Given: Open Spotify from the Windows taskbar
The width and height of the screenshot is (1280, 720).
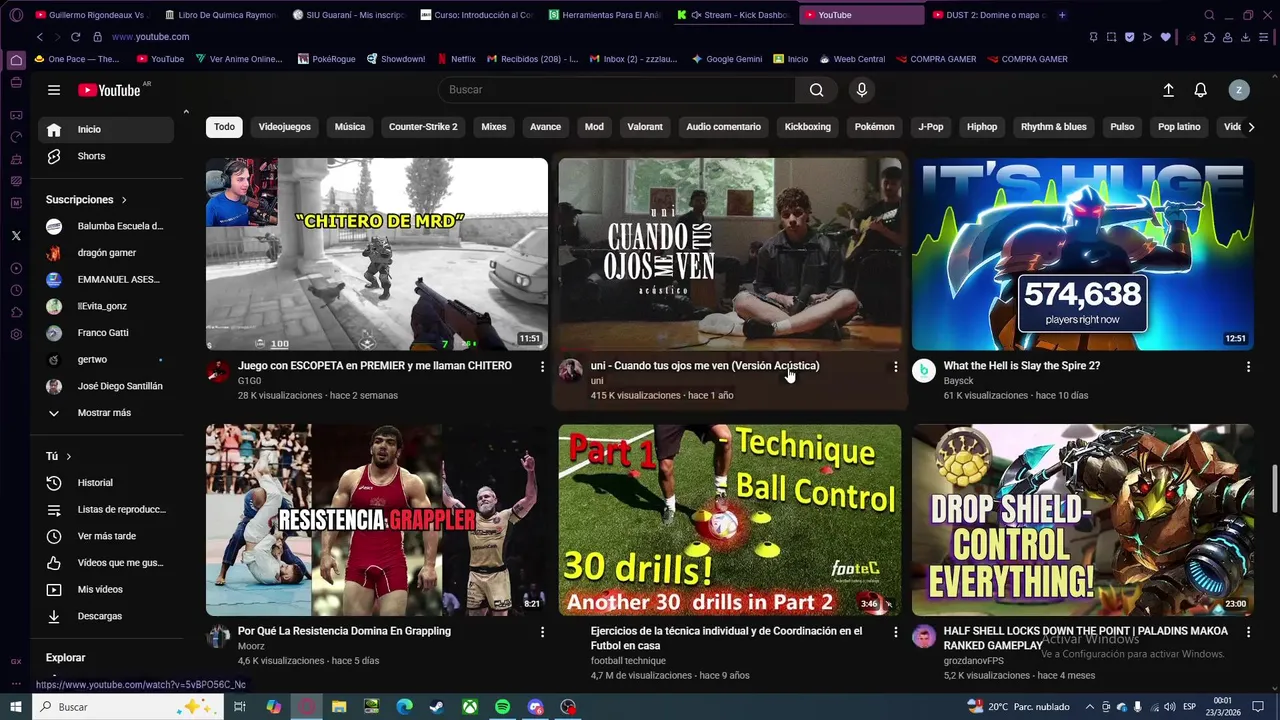Looking at the screenshot, I should click(503, 707).
